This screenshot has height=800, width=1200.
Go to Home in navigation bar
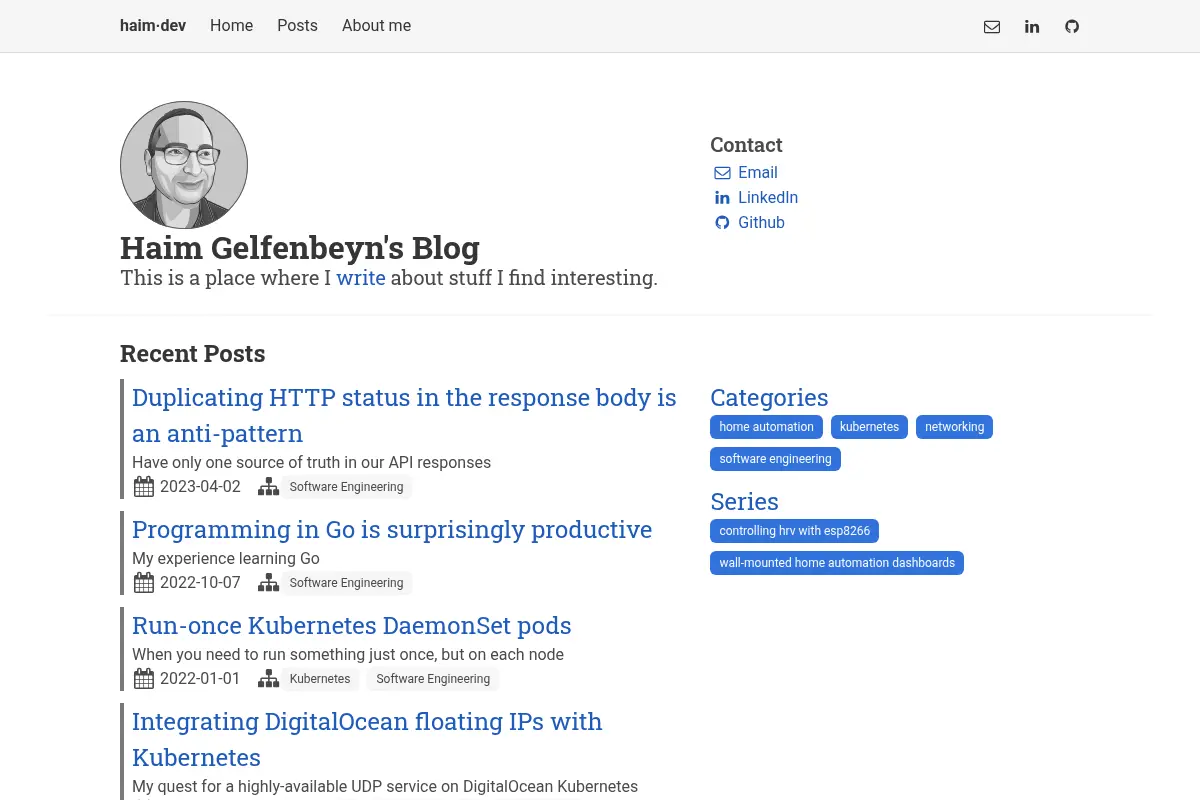pyautogui.click(x=231, y=26)
